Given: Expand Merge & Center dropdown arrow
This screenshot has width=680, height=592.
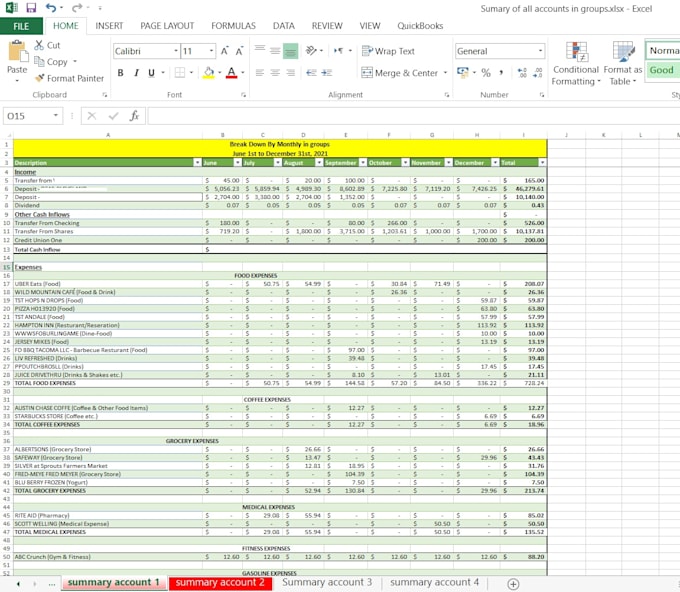Looking at the screenshot, I should [445, 72].
